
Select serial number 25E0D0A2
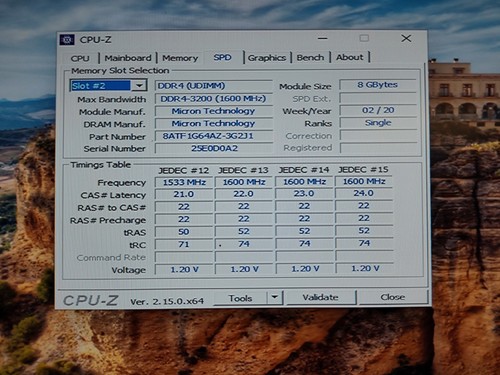tap(214, 148)
